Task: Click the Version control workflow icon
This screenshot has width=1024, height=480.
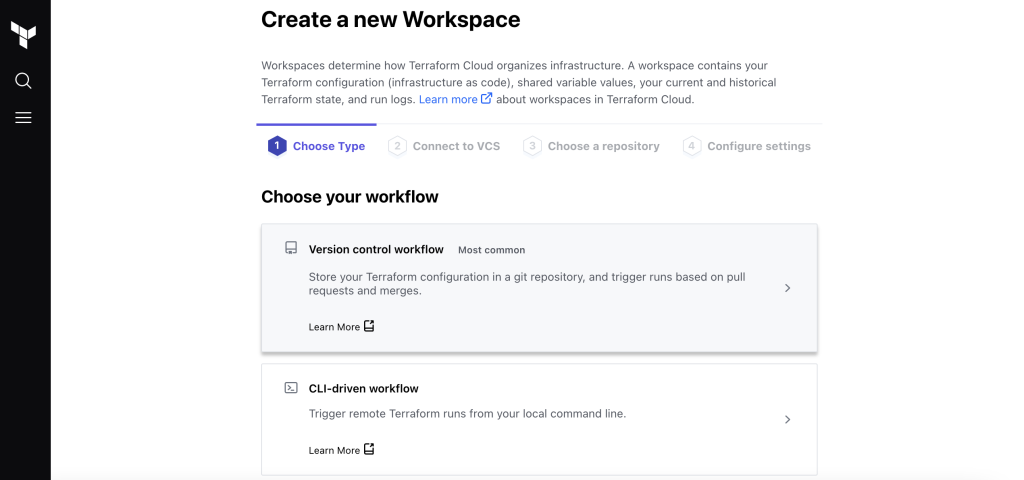Action: point(291,248)
